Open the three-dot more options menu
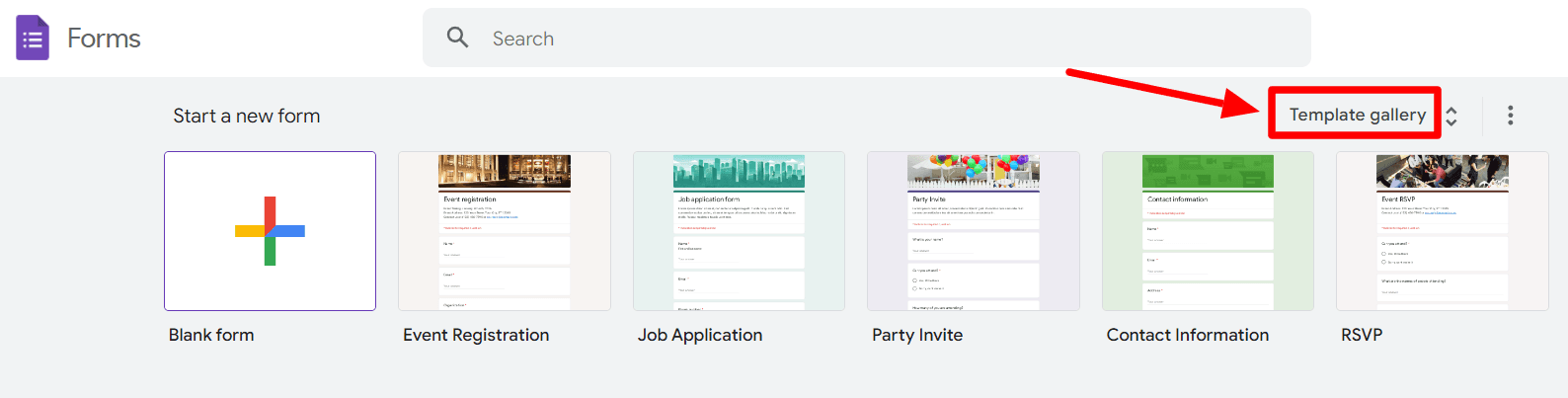Screen dimensions: 1568x398 coord(1510,116)
